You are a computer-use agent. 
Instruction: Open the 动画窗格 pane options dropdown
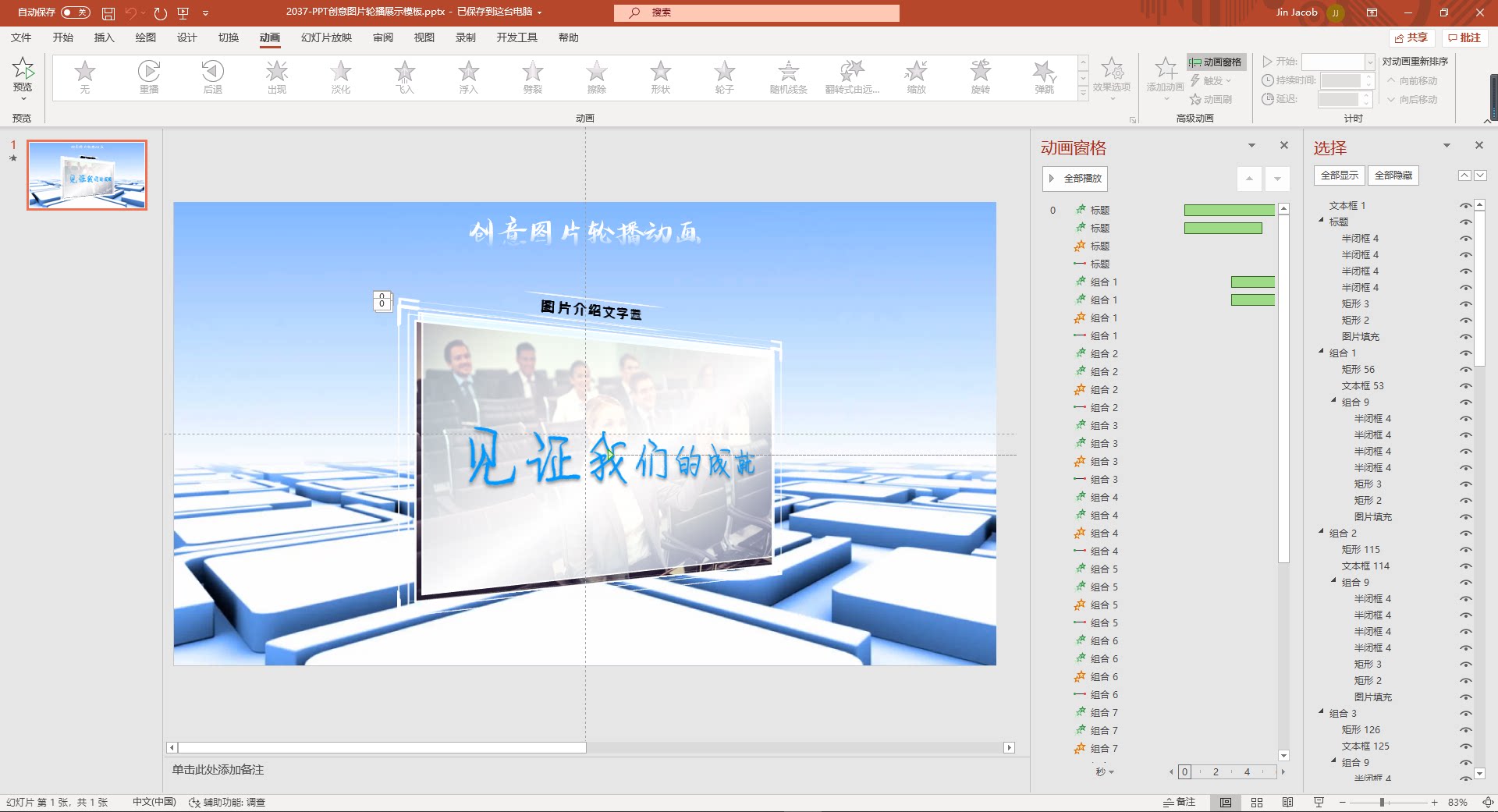point(1251,145)
